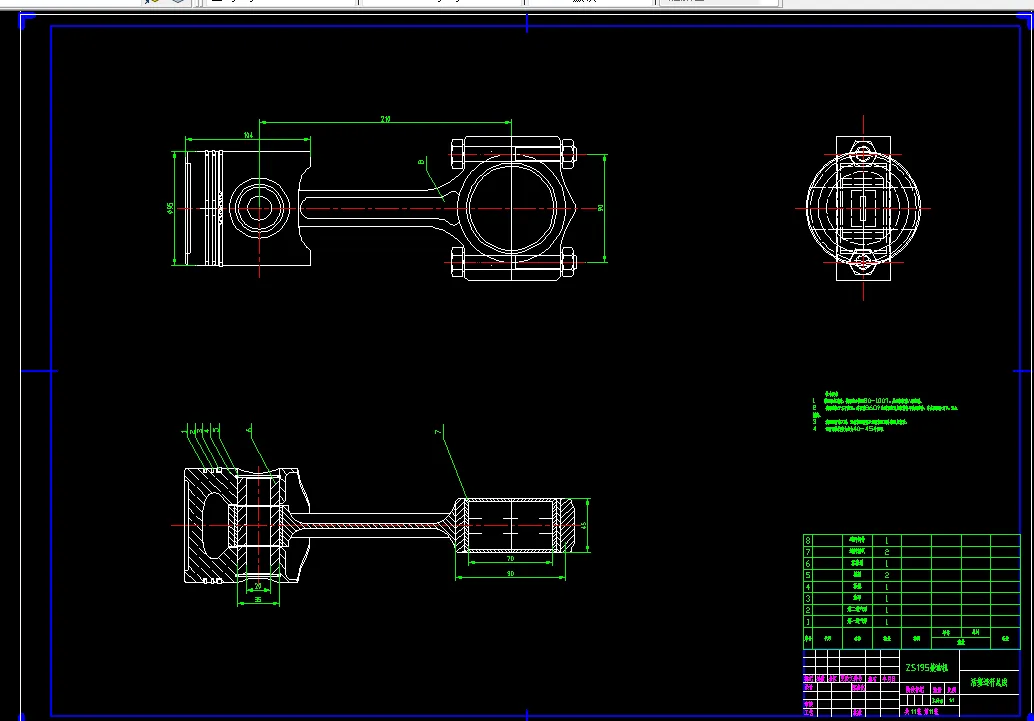The image size is (1034, 721).
Task: Select the horizontal 90 dimension under section view
Action: [510, 574]
